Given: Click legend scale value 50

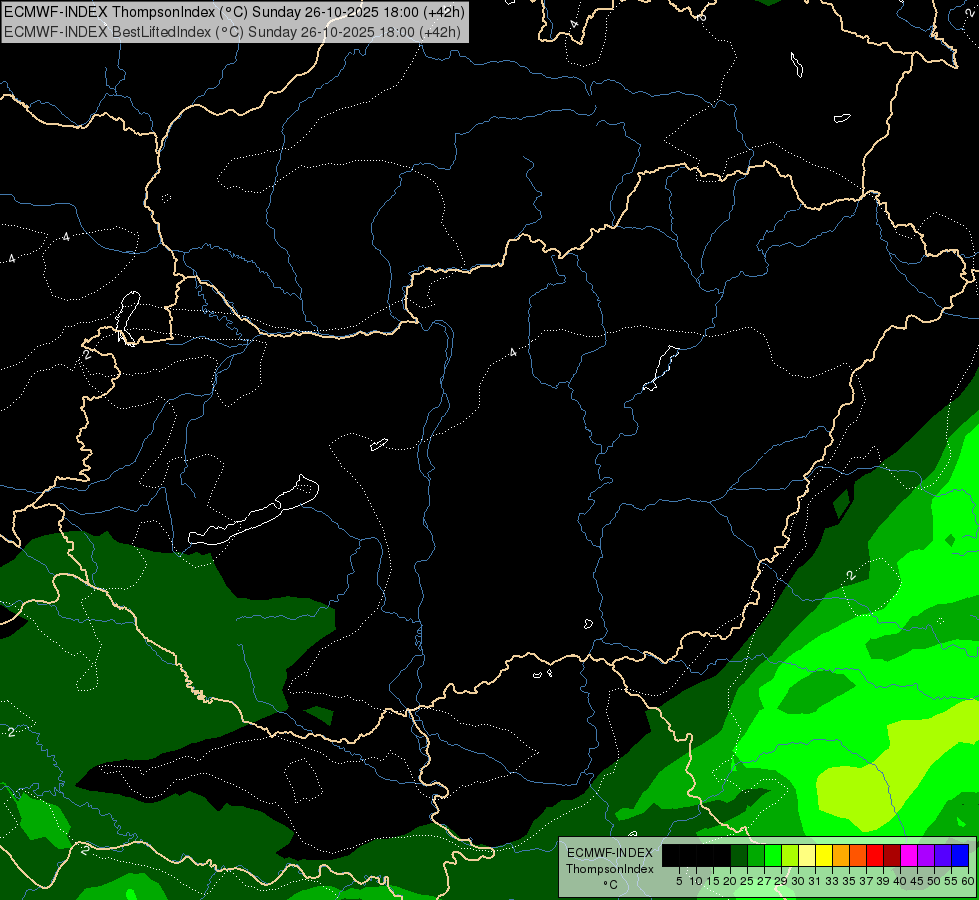Looking at the screenshot, I should pyautogui.click(x=934, y=881).
